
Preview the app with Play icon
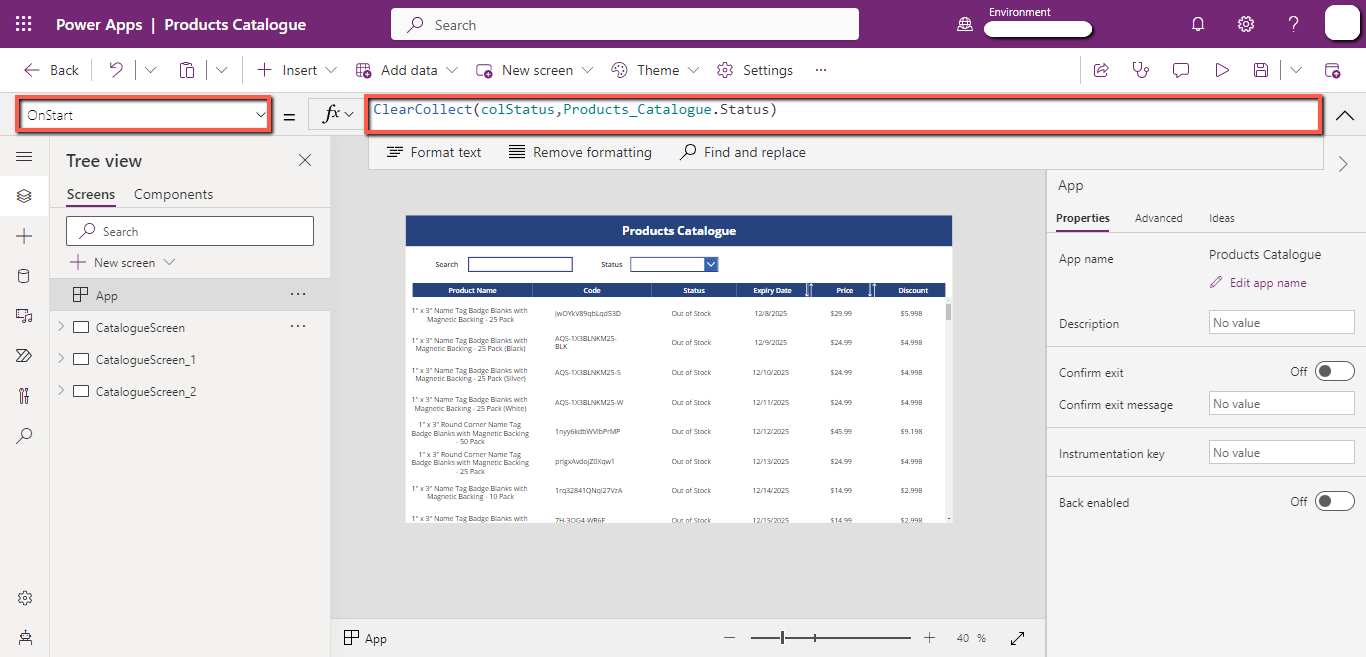click(x=1222, y=70)
